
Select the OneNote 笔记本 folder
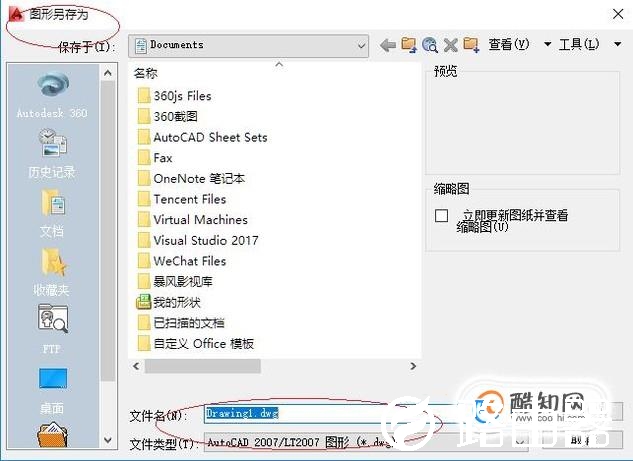point(191,178)
